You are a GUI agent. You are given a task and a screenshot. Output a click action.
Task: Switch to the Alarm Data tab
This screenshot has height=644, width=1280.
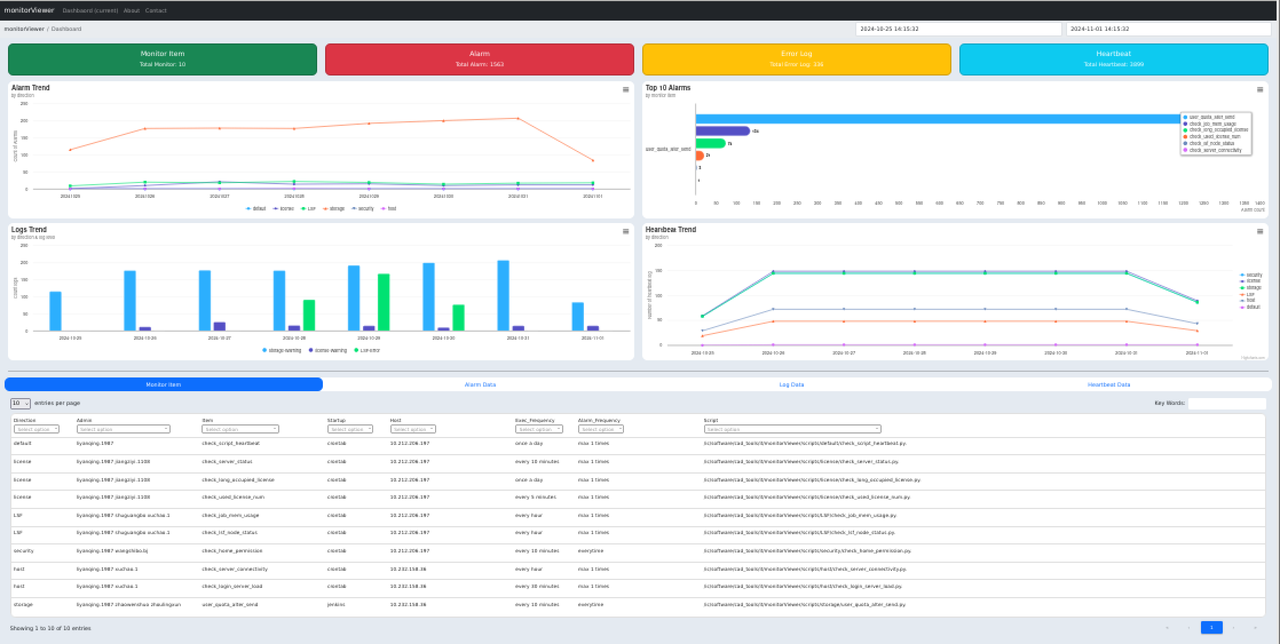pos(480,384)
